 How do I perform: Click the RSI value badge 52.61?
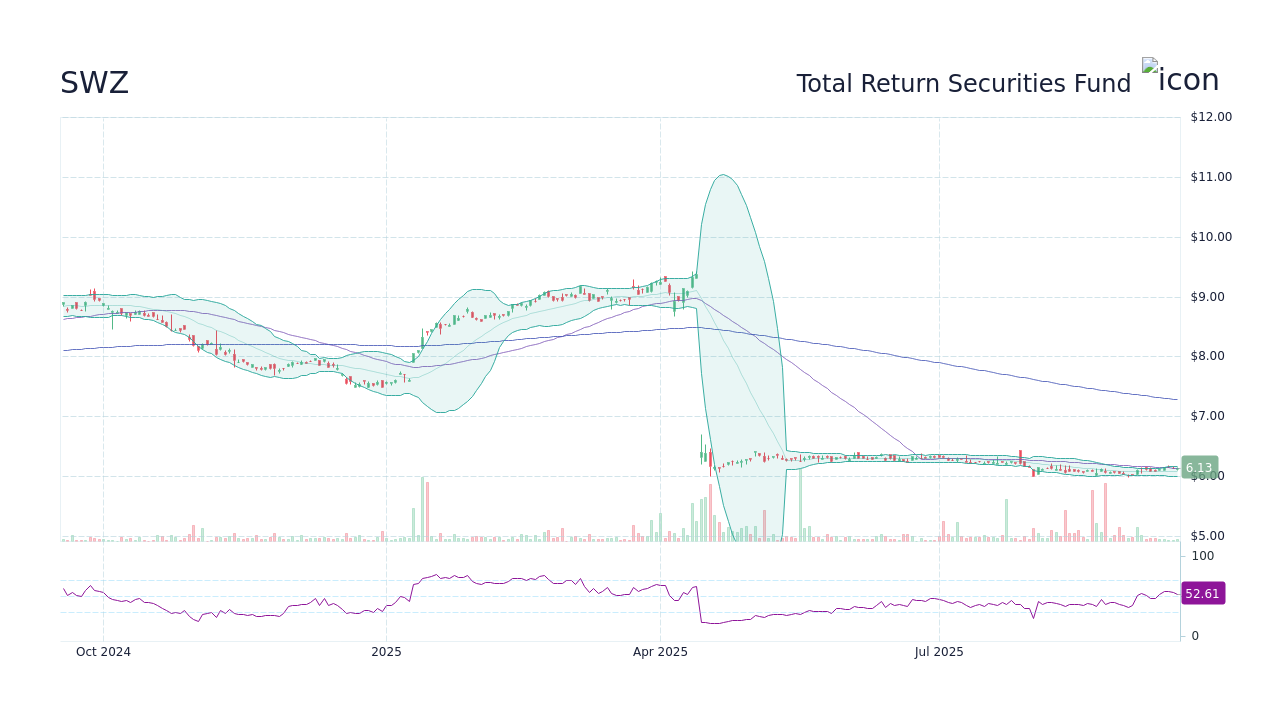coord(1202,593)
